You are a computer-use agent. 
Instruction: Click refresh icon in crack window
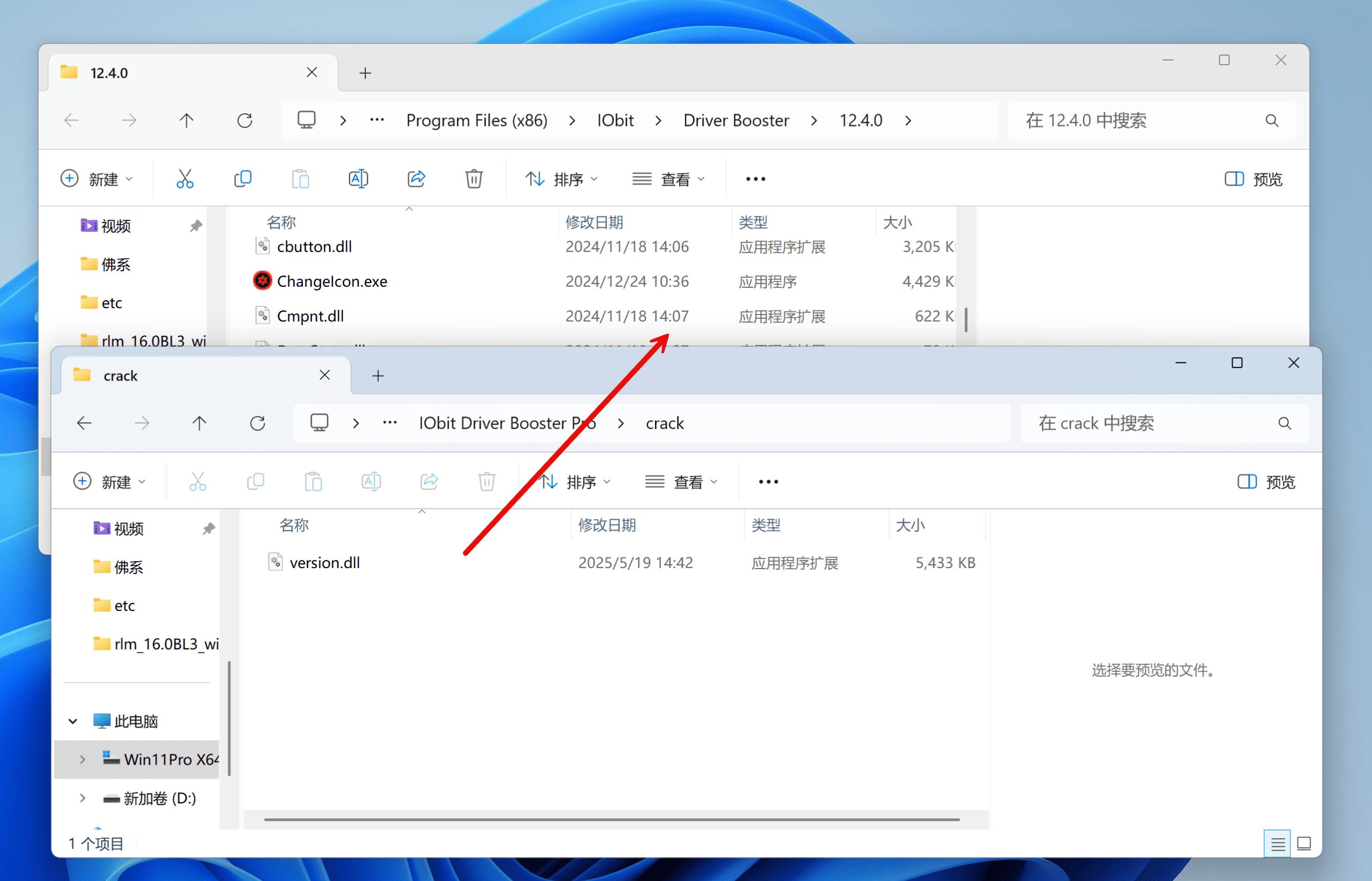(257, 423)
